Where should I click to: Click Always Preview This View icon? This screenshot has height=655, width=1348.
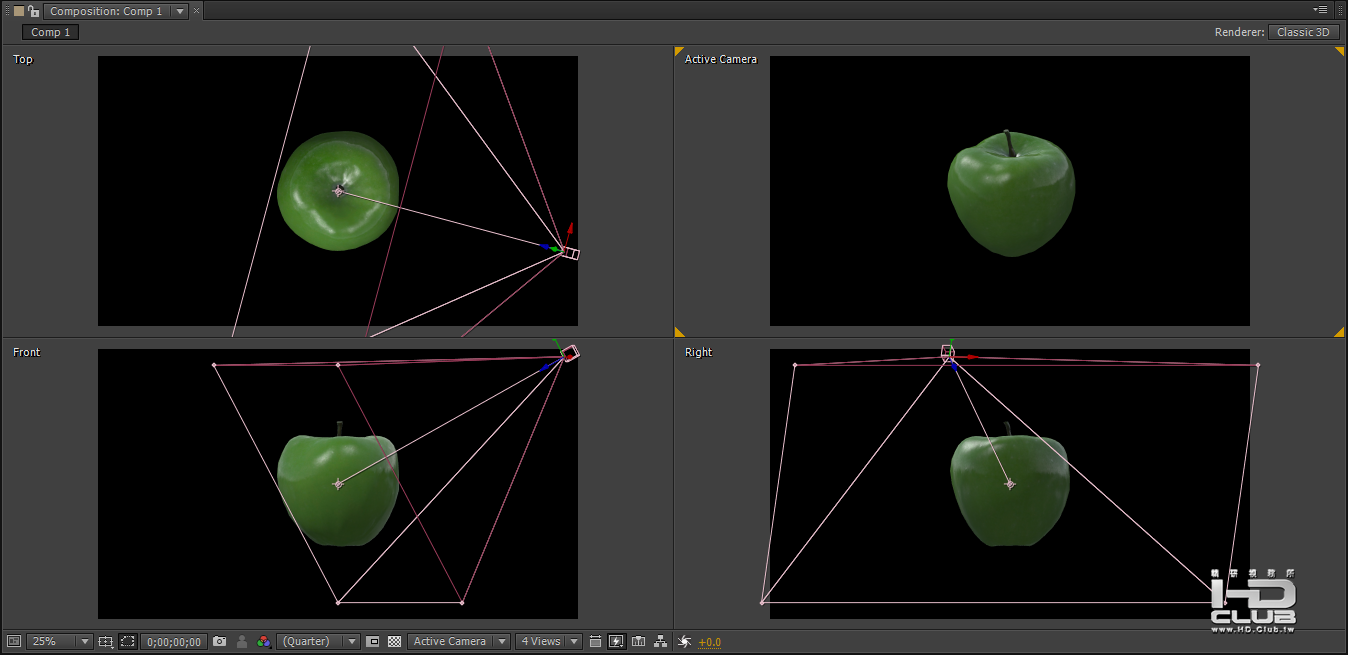point(13,641)
